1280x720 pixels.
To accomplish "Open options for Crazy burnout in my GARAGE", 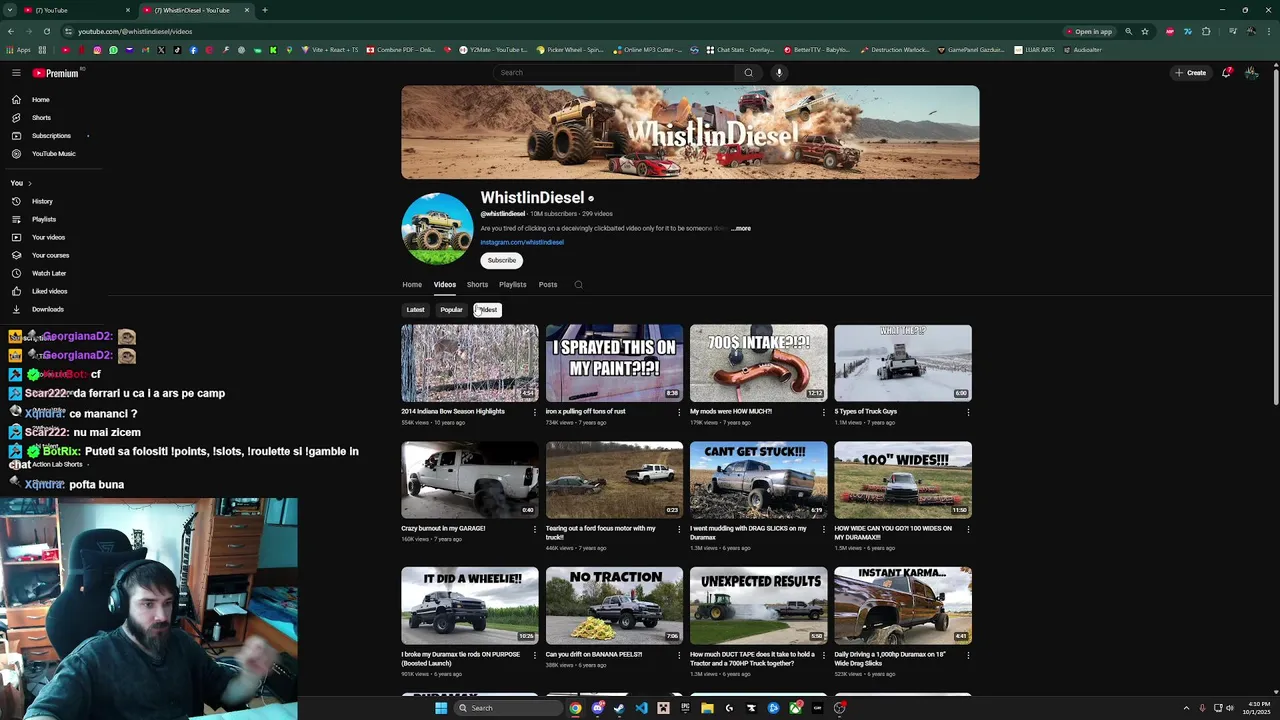I will [534, 529].
